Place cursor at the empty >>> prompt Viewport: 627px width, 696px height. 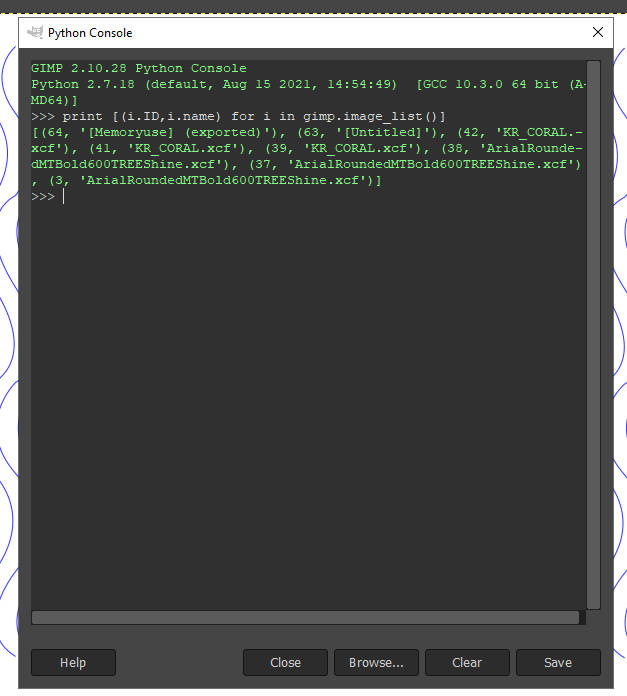click(x=63, y=196)
